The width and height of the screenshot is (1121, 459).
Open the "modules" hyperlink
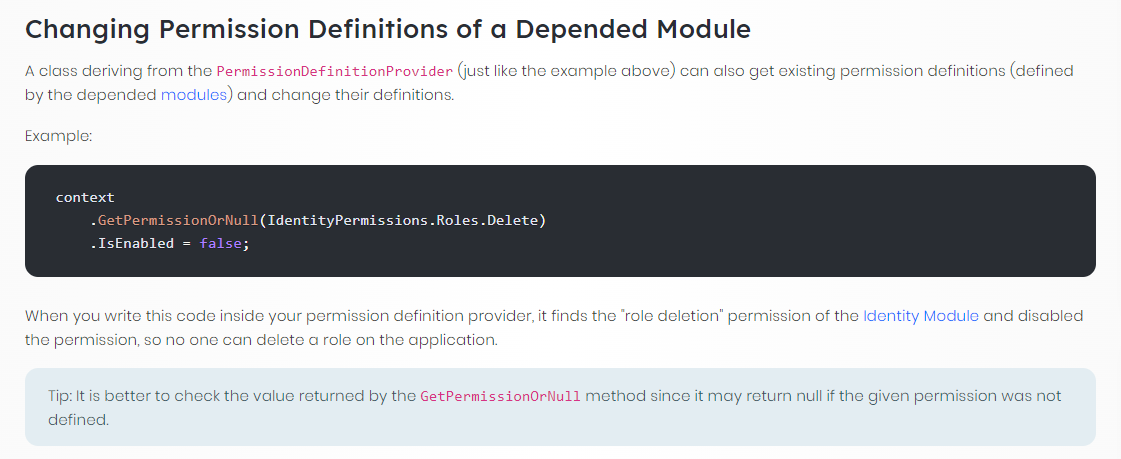(194, 96)
